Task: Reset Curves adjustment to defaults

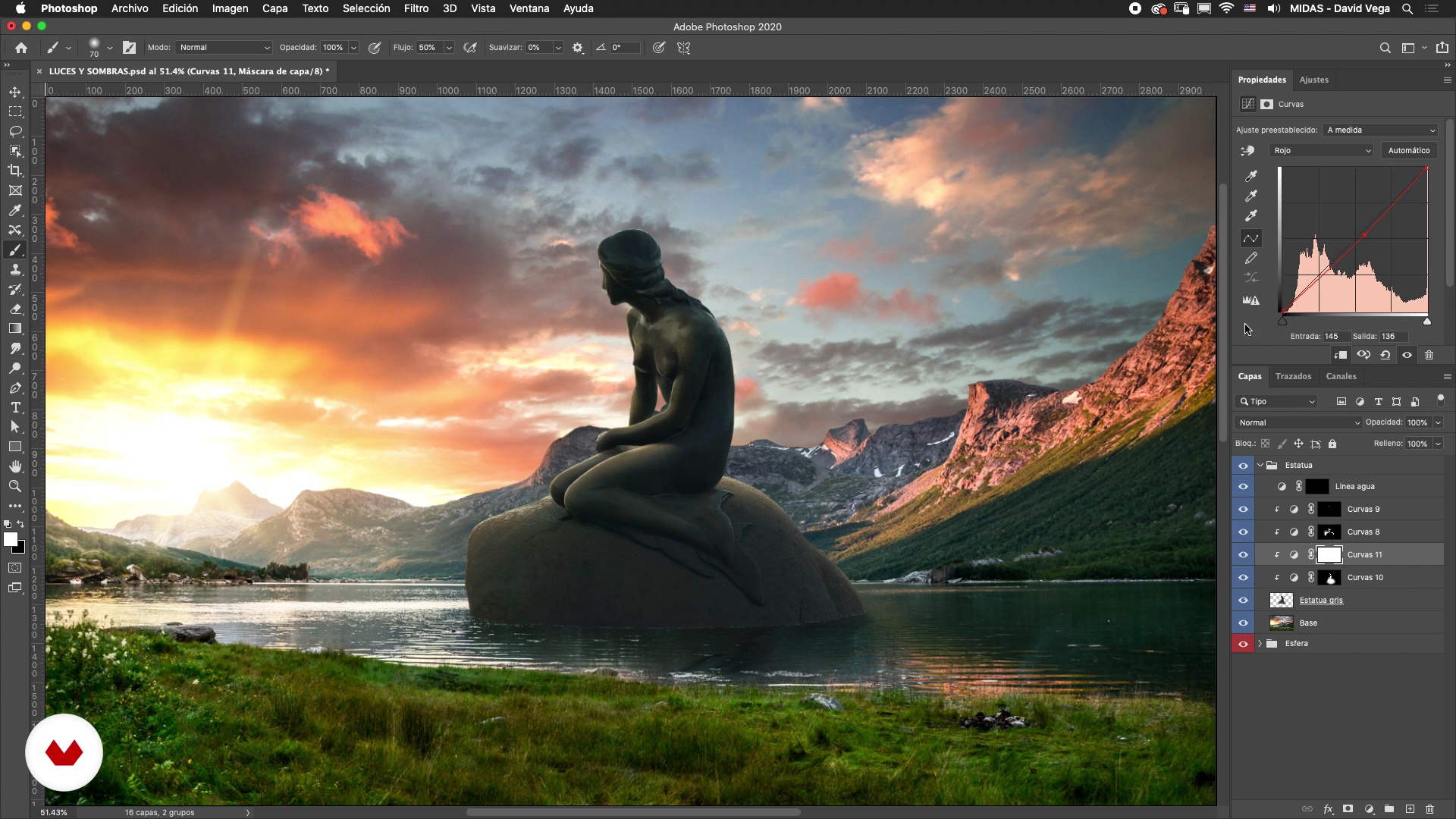Action: [1385, 355]
